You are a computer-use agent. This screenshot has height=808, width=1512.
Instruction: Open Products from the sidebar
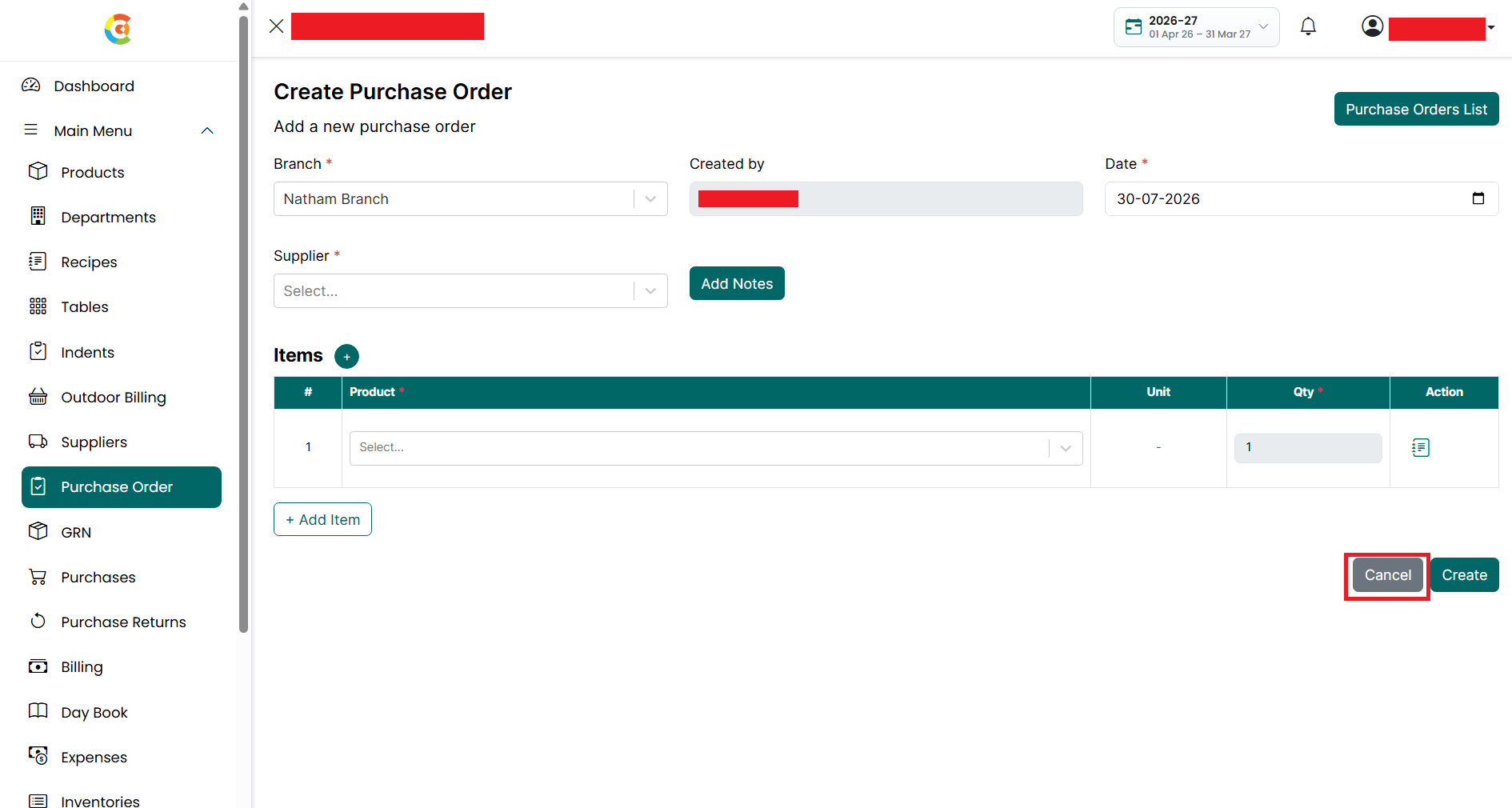click(93, 172)
